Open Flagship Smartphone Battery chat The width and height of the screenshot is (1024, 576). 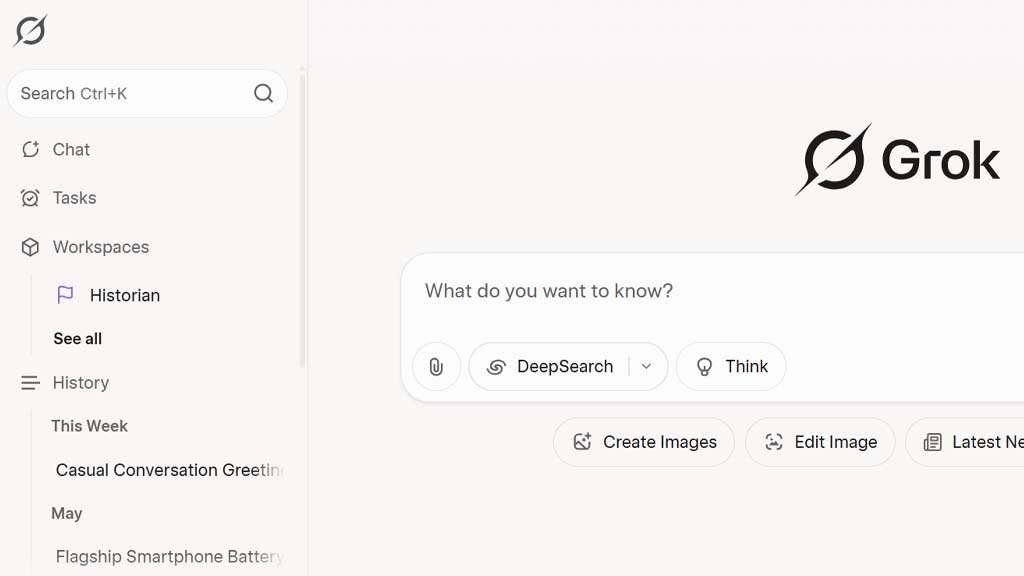pos(168,556)
